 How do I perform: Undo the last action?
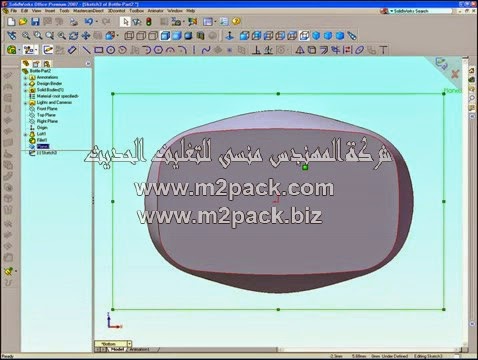coord(88,22)
